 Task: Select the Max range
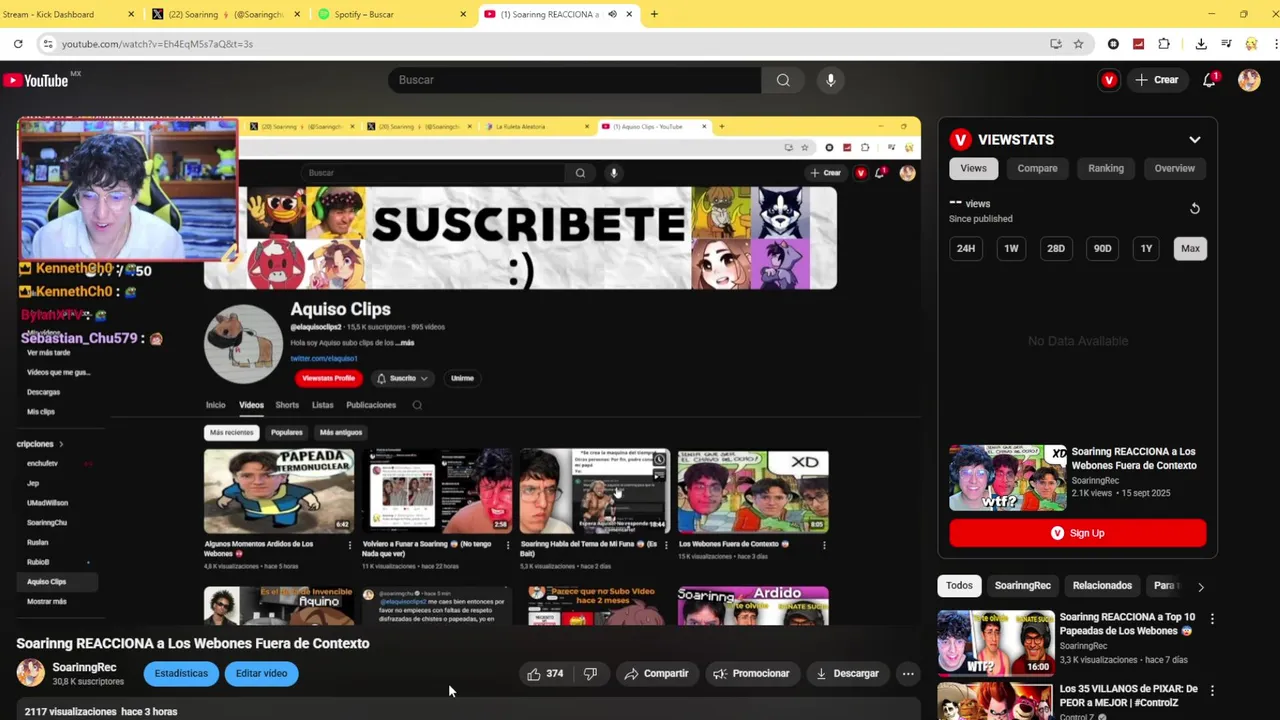(x=1190, y=249)
